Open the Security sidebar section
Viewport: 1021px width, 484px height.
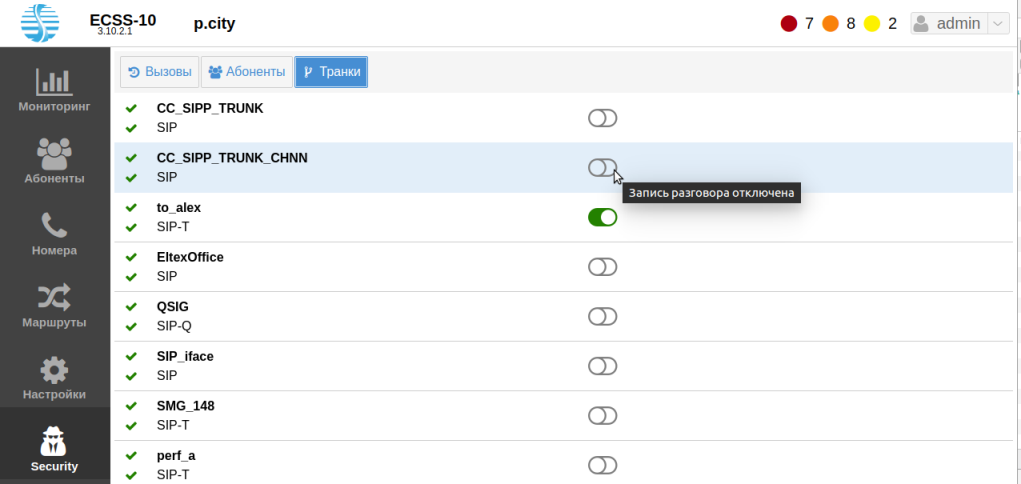click(x=55, y=449)
